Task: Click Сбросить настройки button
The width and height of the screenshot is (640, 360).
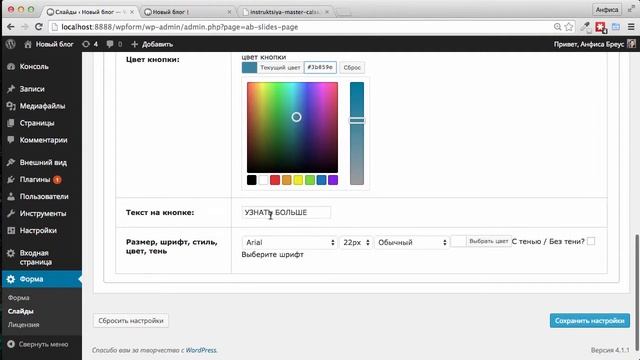Action: (131, 321)
